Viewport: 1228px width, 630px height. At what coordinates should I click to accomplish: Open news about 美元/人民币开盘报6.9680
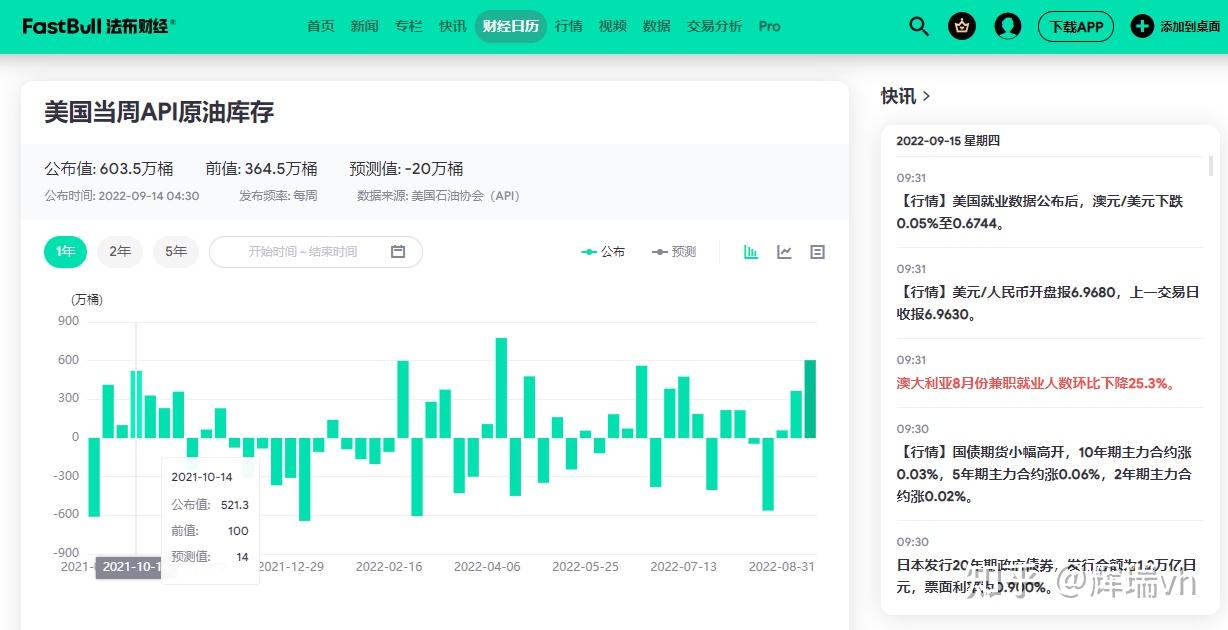click(1048, 303)
